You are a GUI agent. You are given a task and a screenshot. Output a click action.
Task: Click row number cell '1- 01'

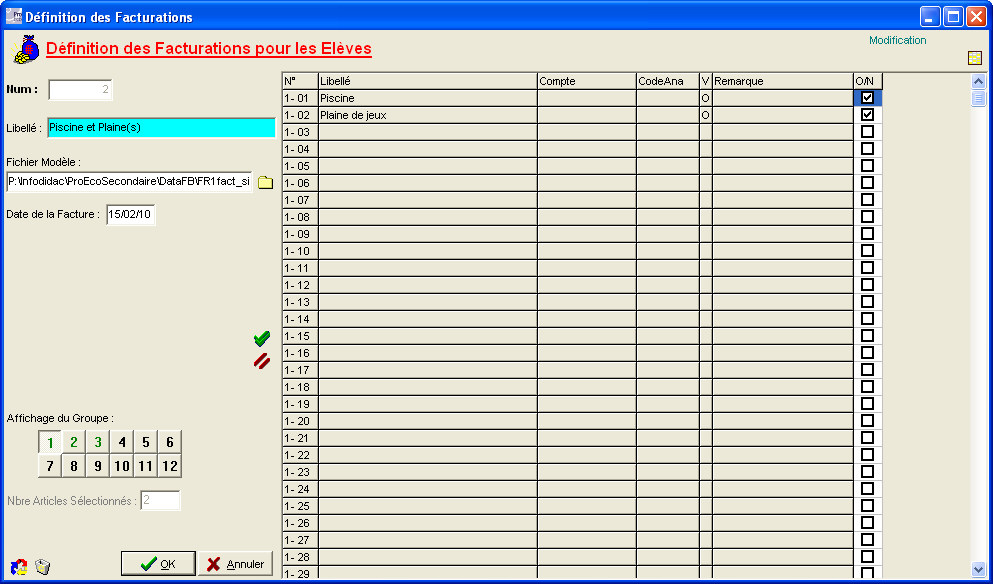tap(300, 98)
